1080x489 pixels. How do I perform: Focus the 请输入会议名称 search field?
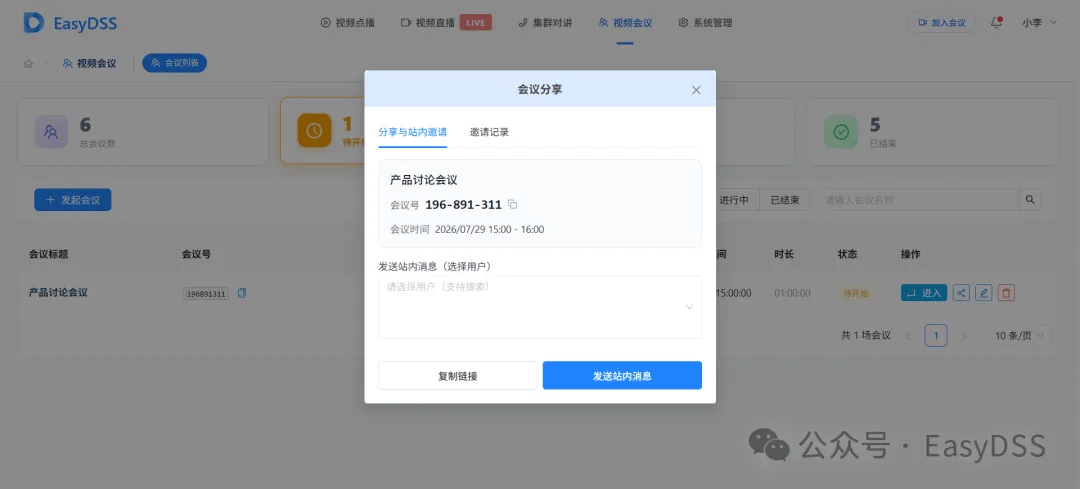point(917,200)
